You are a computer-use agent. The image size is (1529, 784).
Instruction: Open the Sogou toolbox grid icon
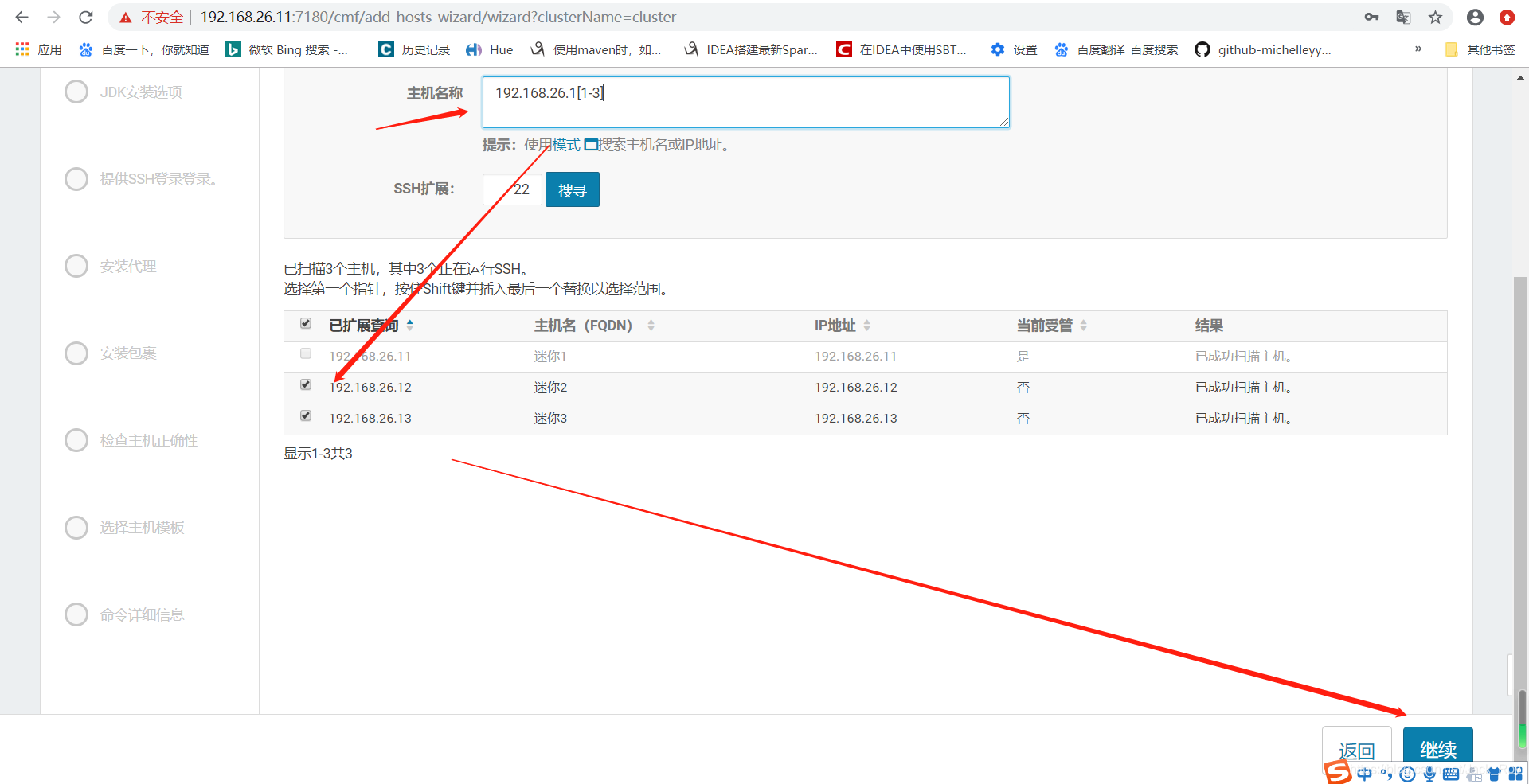(1515, 774)
